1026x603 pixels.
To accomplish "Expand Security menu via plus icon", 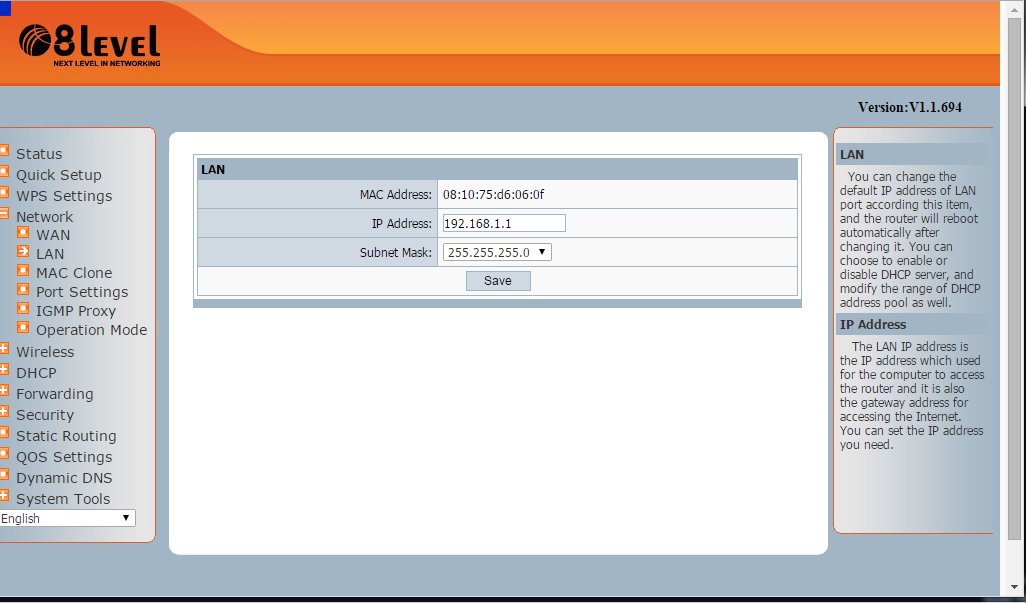I will pyautogui.click(x=4, y=411).
